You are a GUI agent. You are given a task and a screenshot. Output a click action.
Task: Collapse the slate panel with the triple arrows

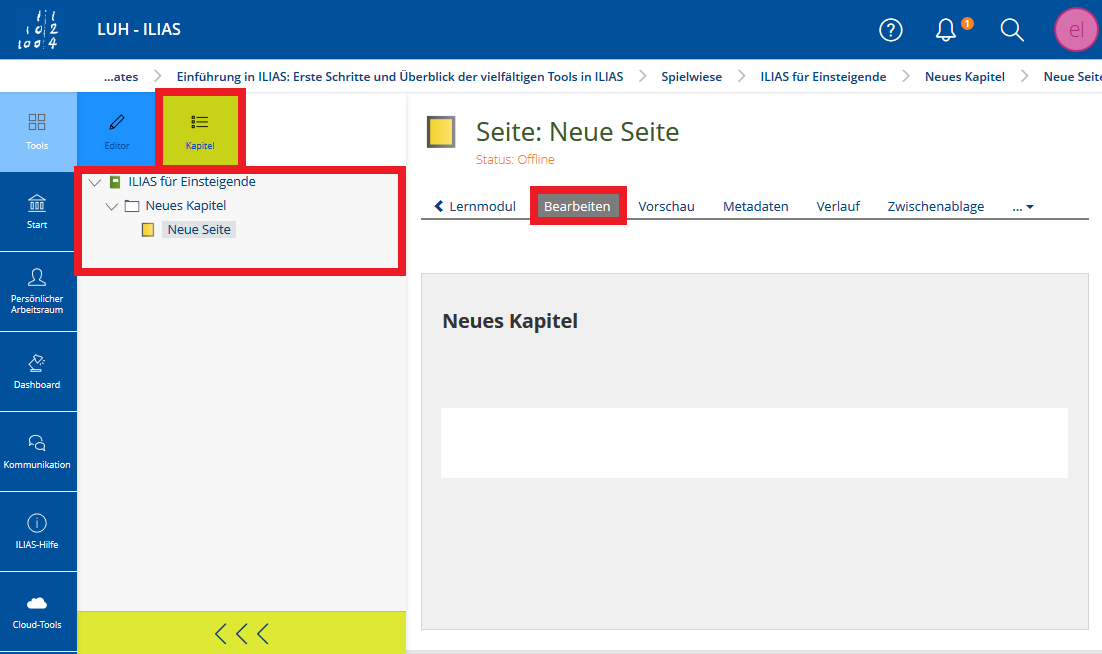[x=242, y=633]
